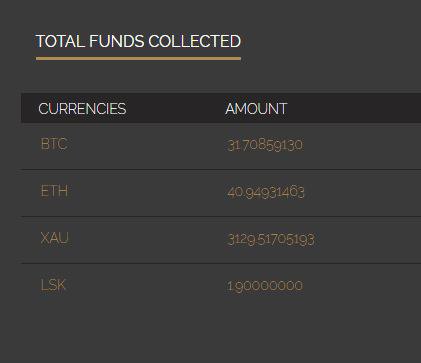Select the XAU amount 3129.51705193
Image resolution: width=421 pixels, height=363 pixels.
coord(271,240)
